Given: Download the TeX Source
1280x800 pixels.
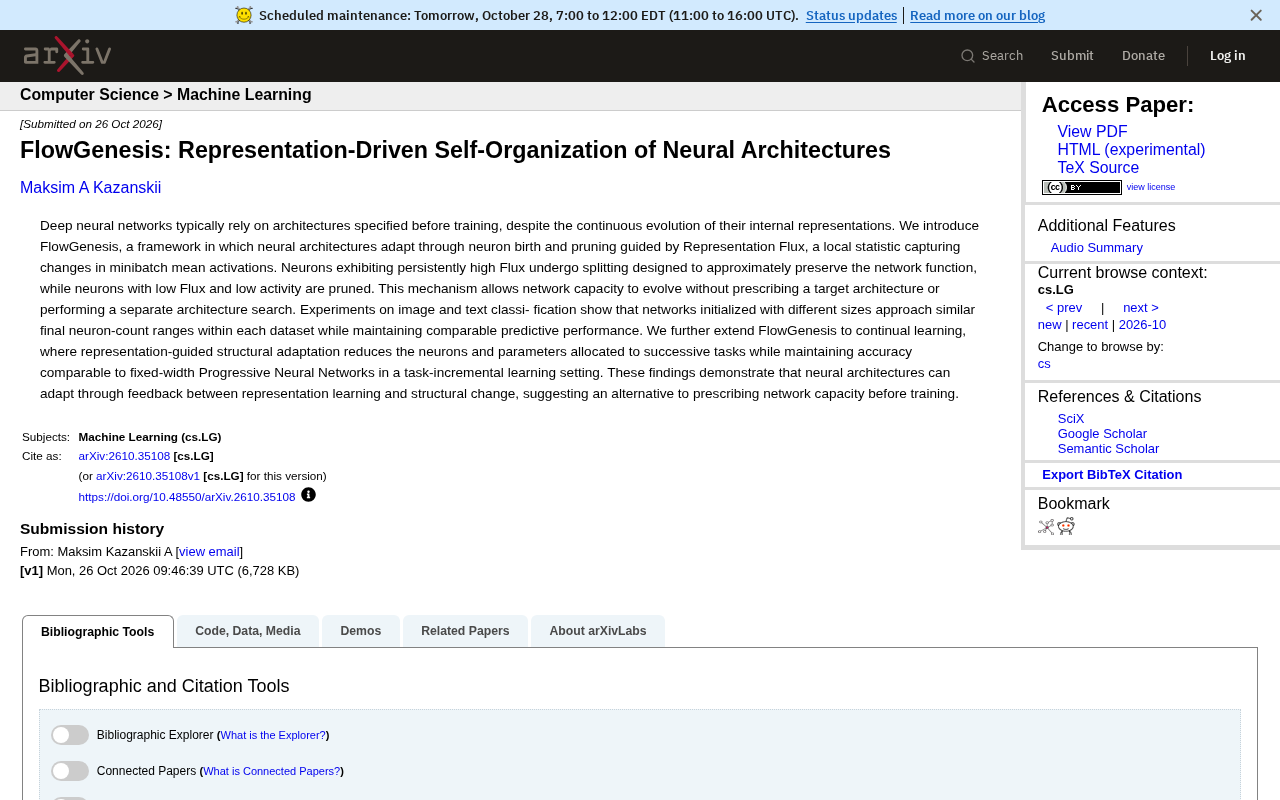Looking at the screenshot, I should click(1098, 168).
